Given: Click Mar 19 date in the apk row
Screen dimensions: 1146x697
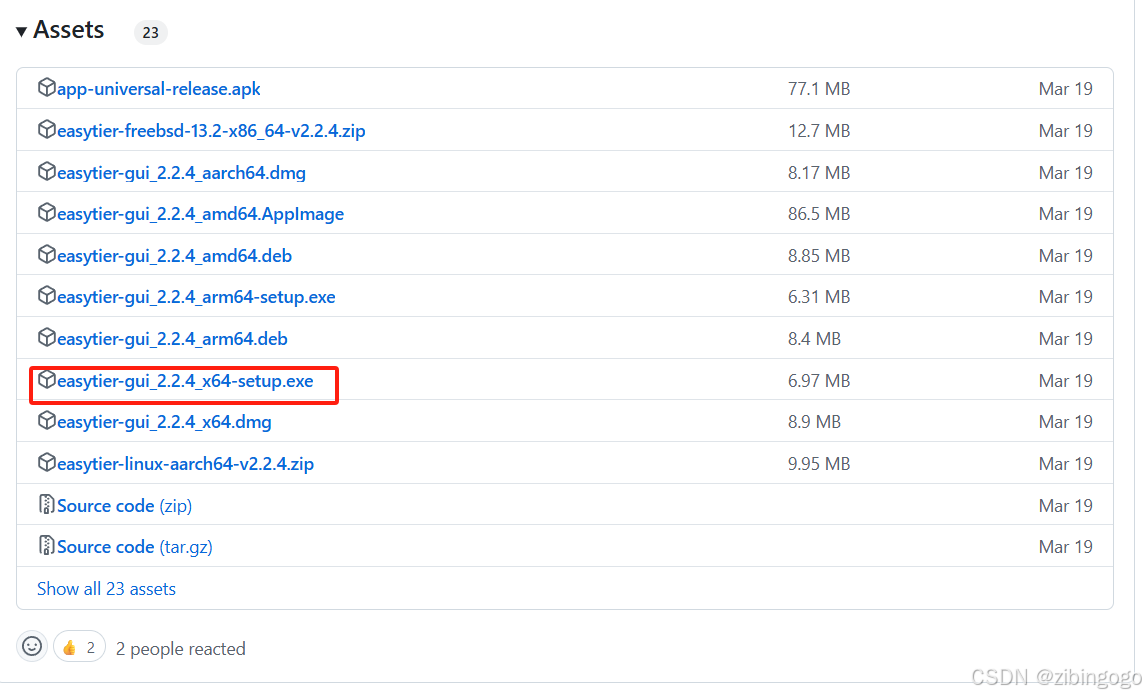Looking at the screenshot, I should 1066,89.
